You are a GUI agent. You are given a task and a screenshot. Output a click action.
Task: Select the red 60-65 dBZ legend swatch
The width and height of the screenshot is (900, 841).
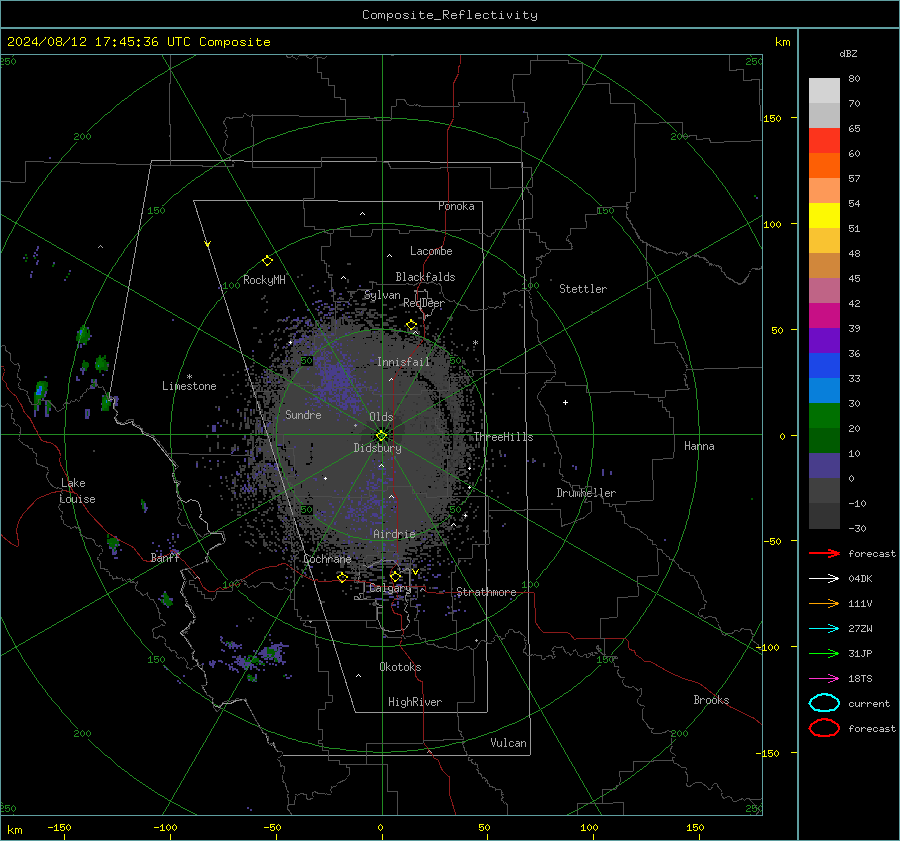(x=824, y=141)
